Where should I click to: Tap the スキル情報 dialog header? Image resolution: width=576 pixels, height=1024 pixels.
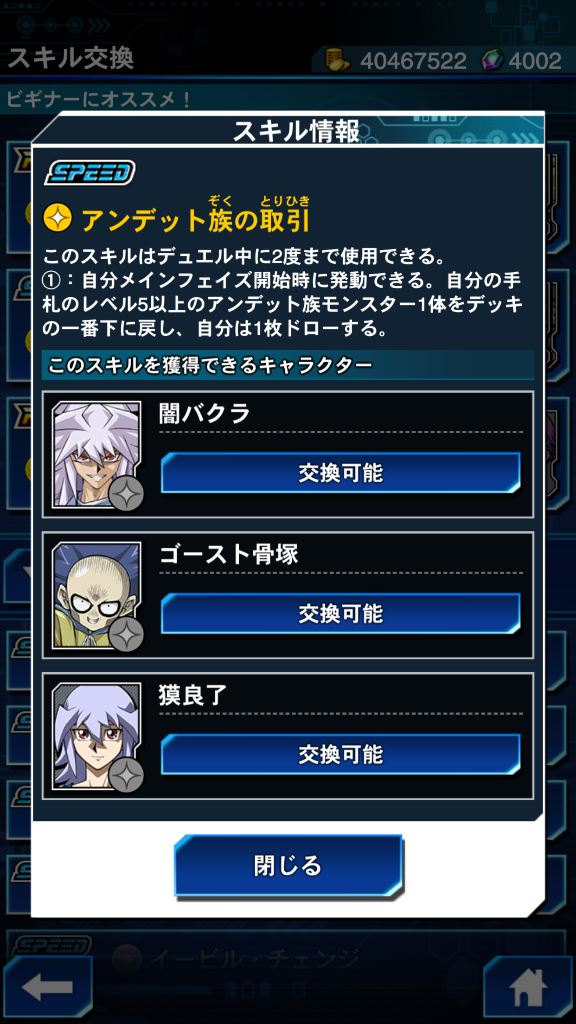pyautogui.click(x=296, y=131)
